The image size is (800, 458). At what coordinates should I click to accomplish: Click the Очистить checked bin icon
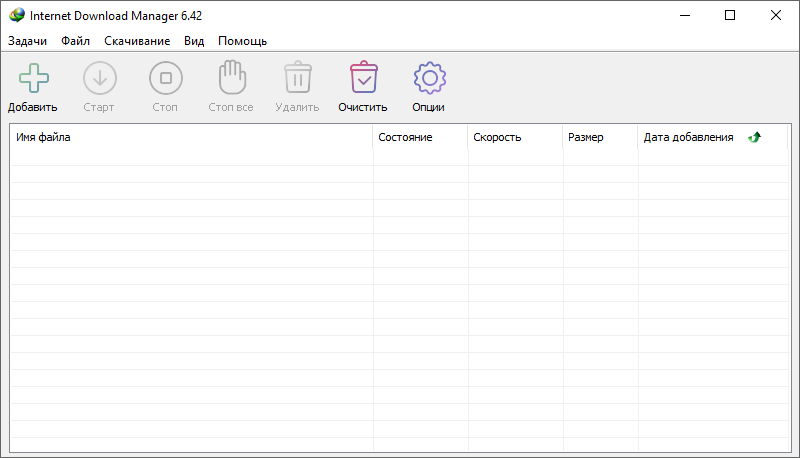pyautogui.click(x=364, y=77)
